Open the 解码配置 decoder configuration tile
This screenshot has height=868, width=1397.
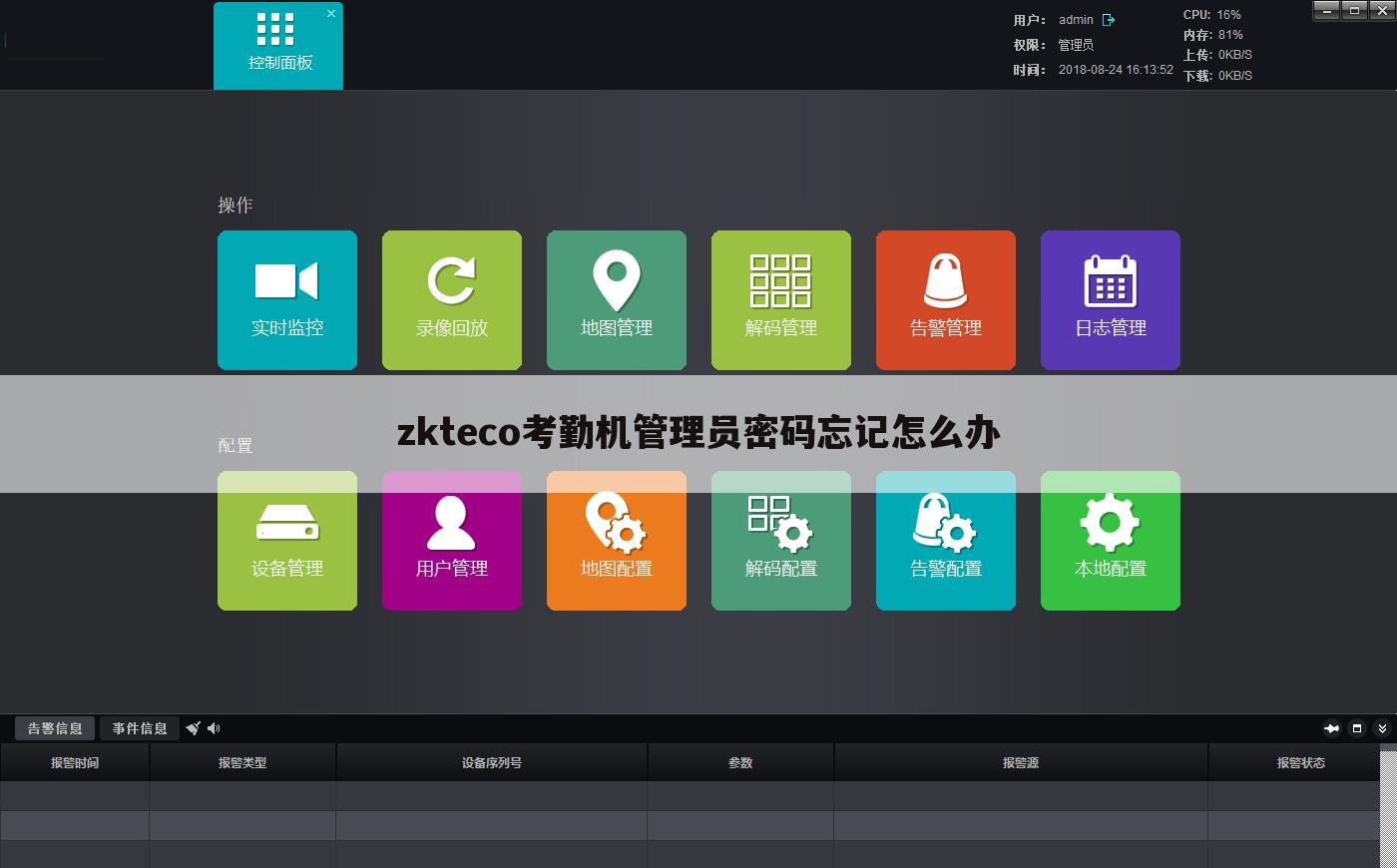pyautogui.click(x=781, y=541)
